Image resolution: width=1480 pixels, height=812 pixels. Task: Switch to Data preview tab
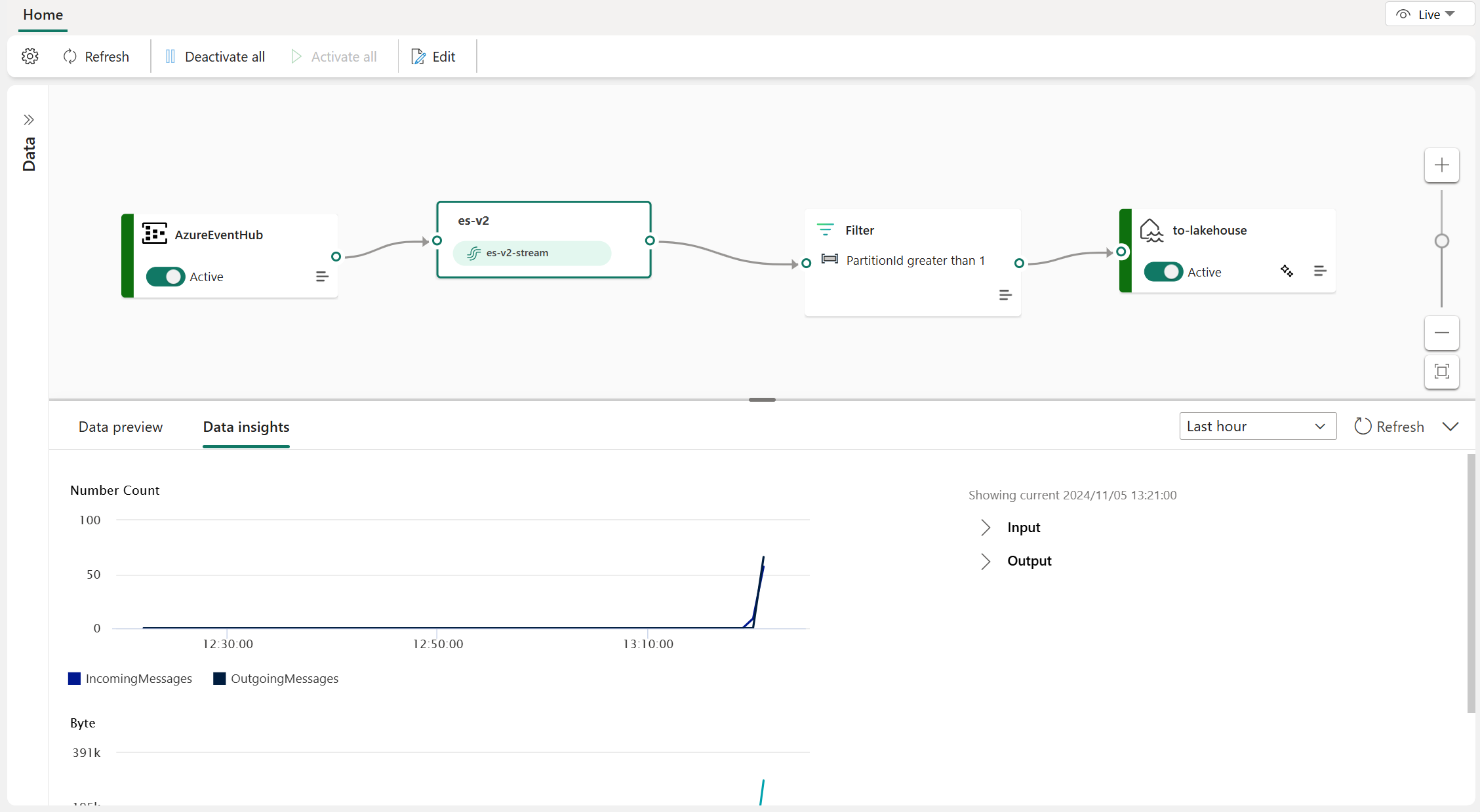pyautogui.click(x=120, y=426)
